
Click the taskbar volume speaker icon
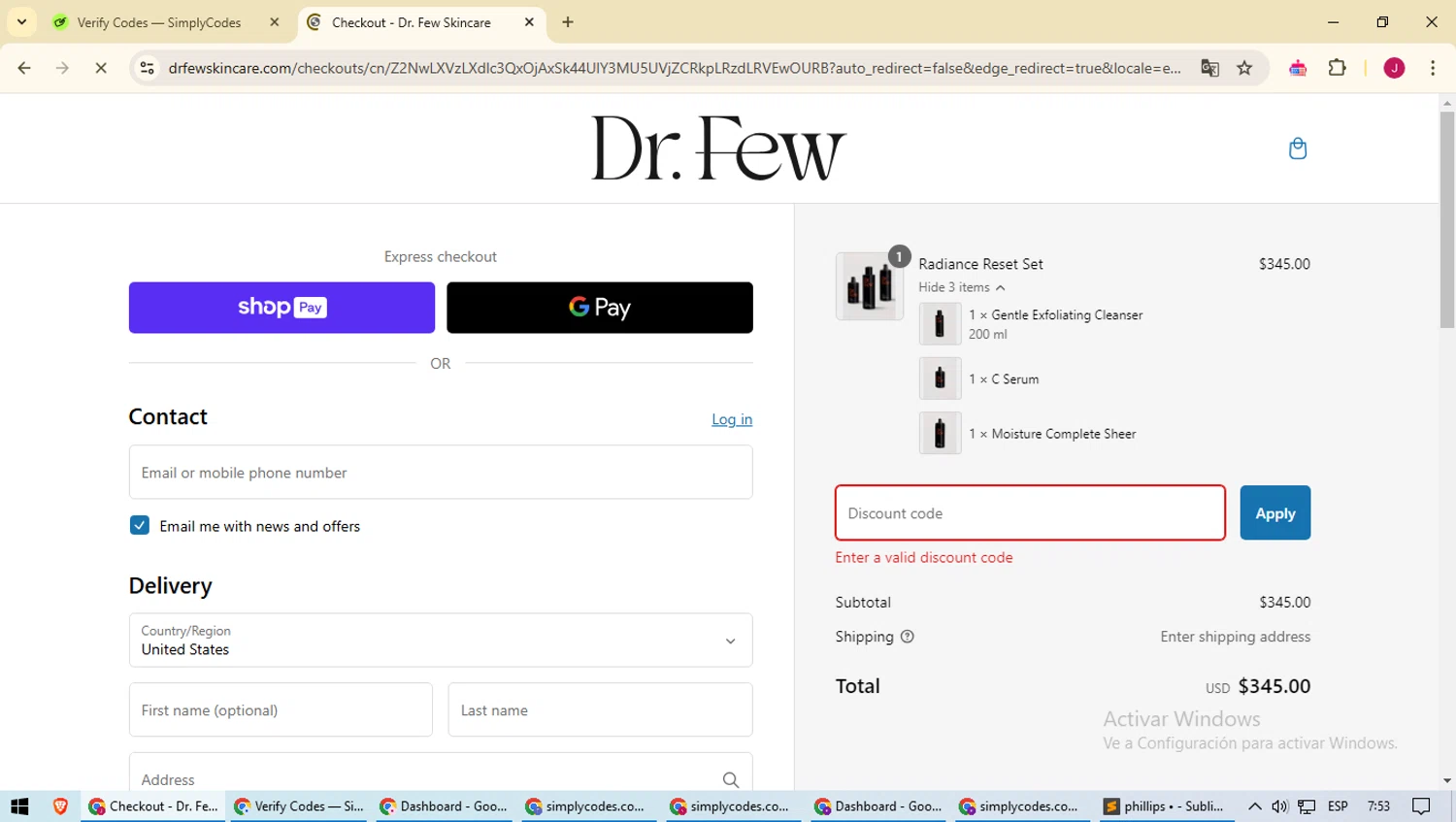pyautogui.click(x=1279, y=806)
